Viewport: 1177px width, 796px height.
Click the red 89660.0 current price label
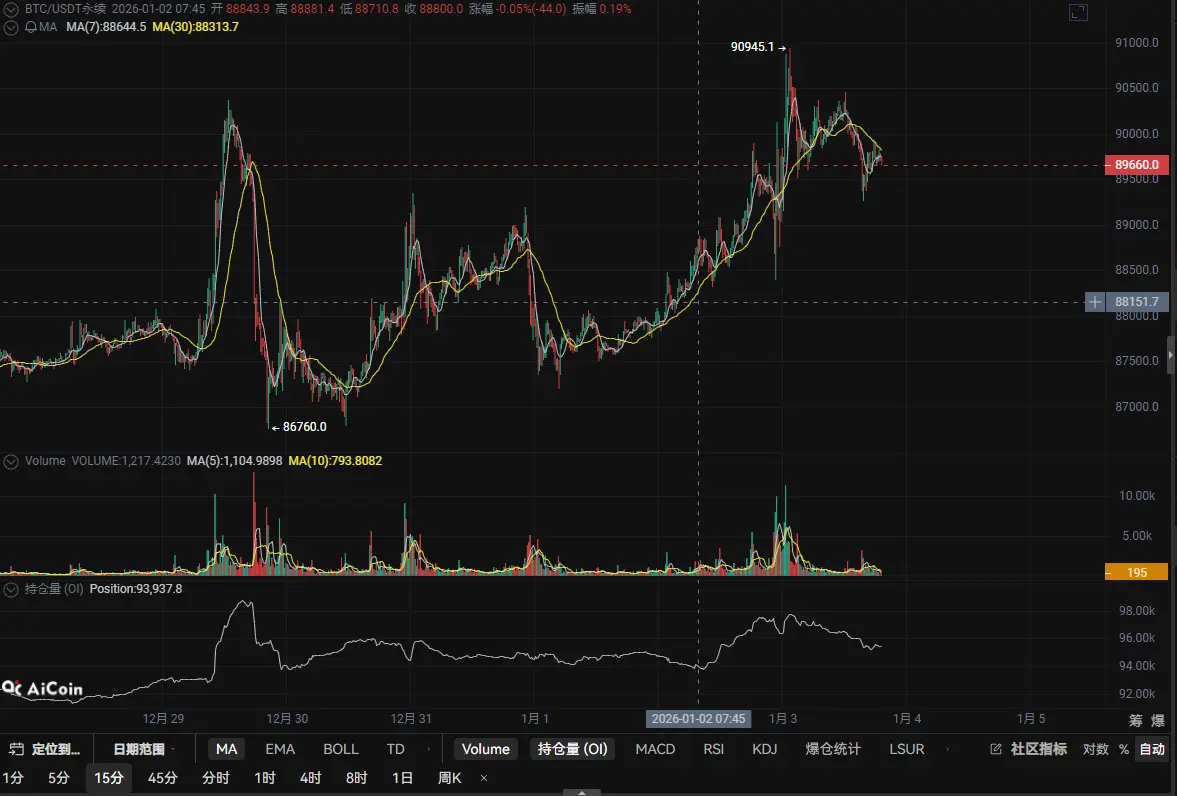[x=1136, y=165]
